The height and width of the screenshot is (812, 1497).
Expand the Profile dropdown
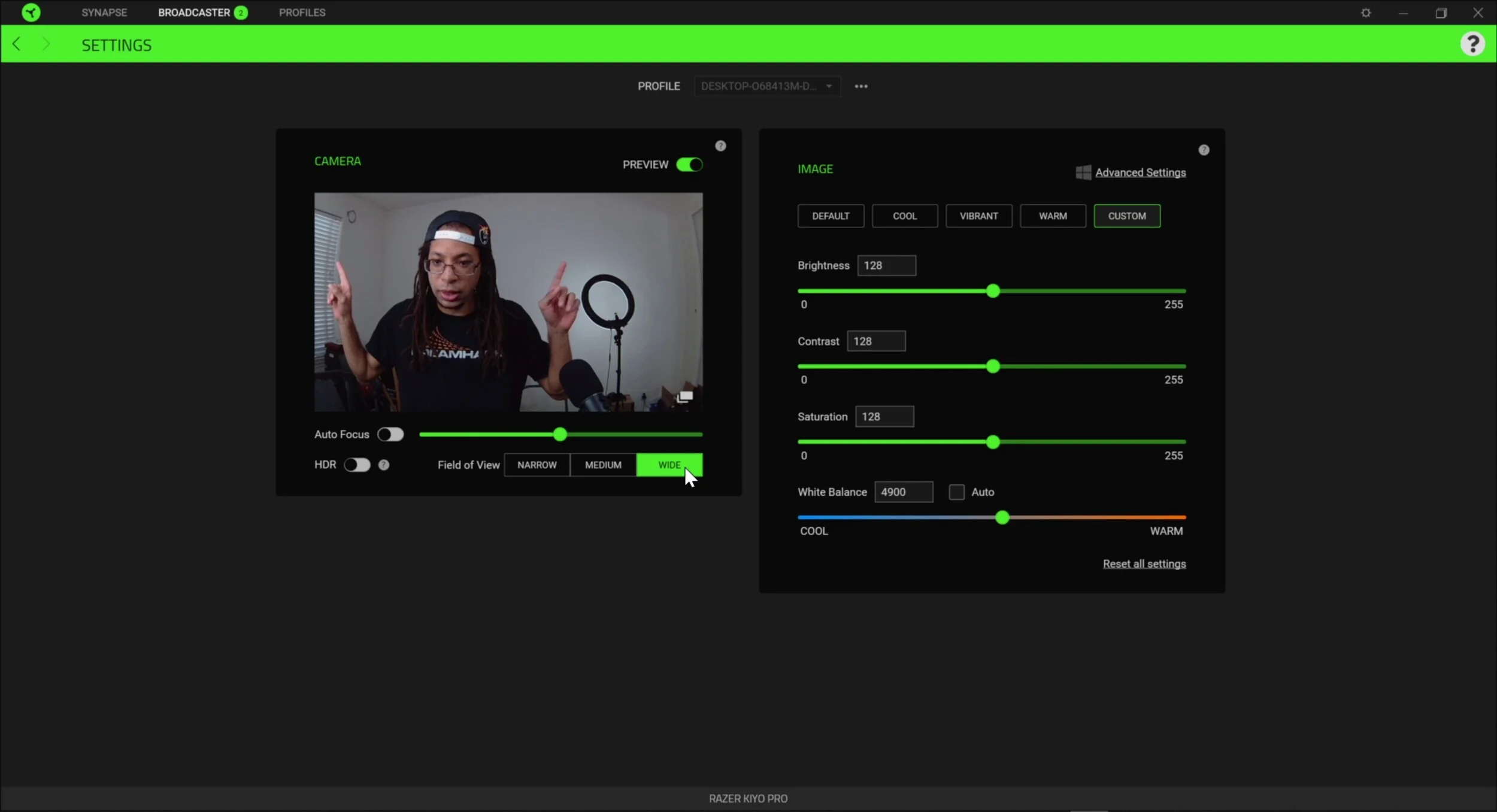767,86
